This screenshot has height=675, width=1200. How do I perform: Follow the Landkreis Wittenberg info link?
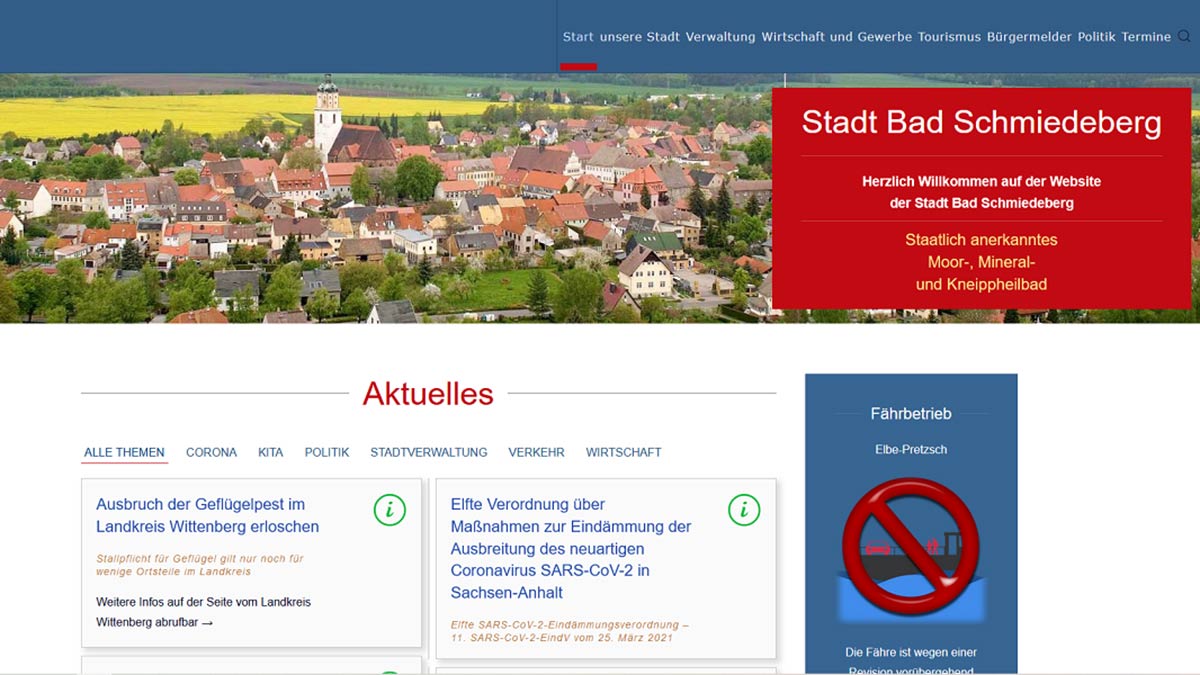[x=204, y=611]
